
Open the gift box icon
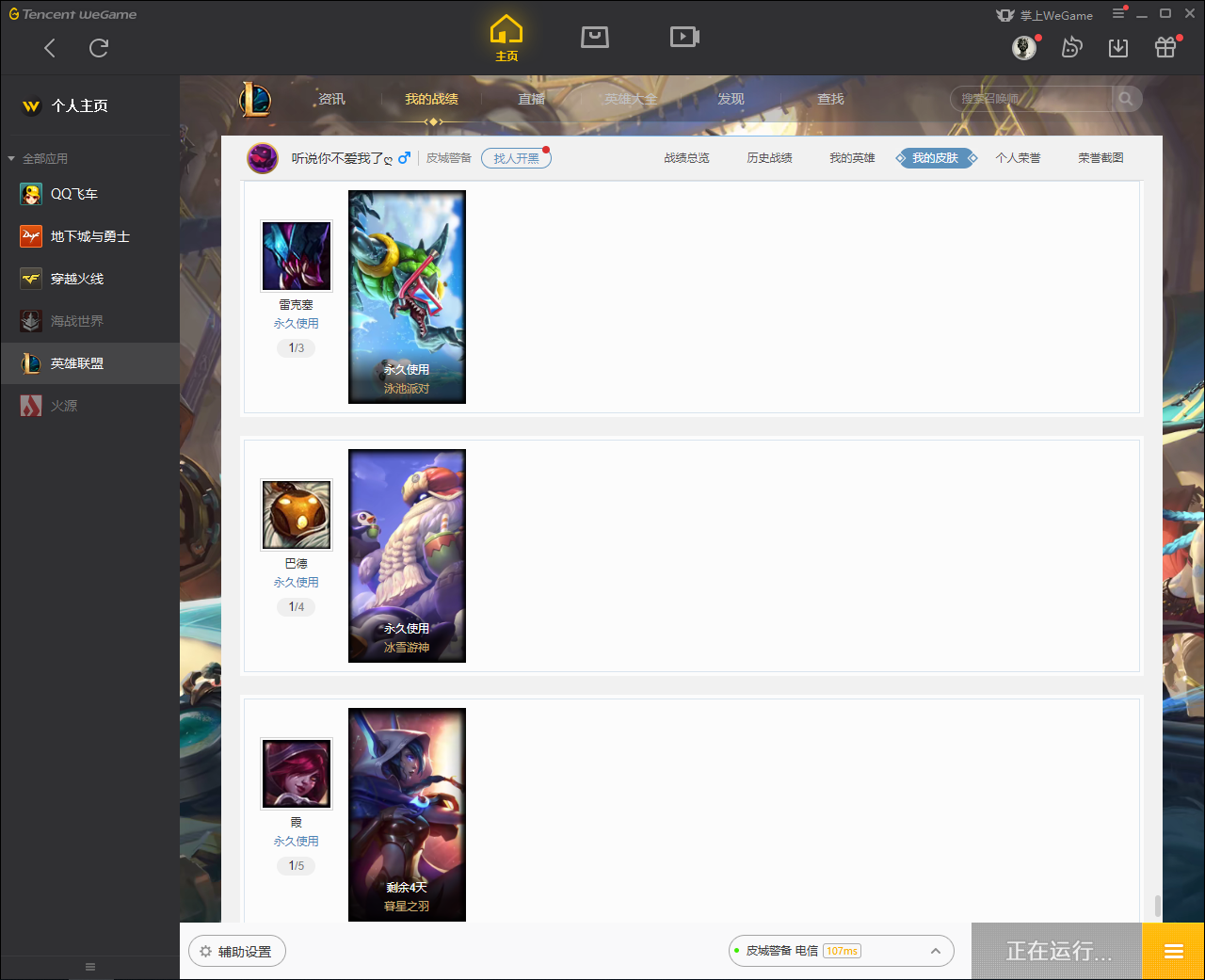pyautogui.click(x=1165, y=47)
